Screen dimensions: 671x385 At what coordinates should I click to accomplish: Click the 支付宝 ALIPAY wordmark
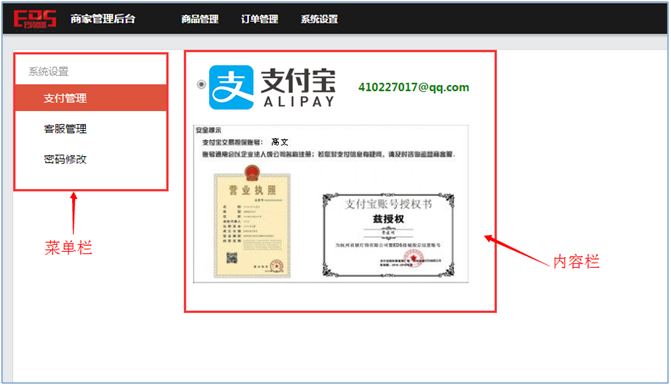(x=298, y=88)
